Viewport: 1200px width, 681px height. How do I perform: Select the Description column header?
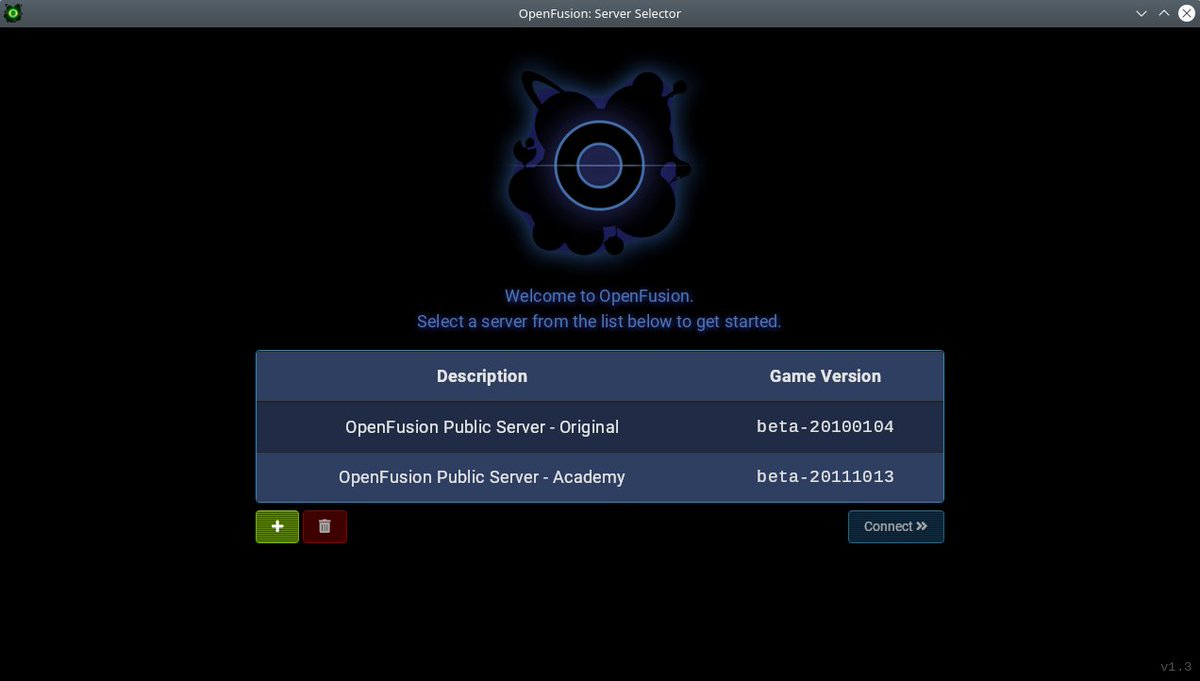click(482, 376)
